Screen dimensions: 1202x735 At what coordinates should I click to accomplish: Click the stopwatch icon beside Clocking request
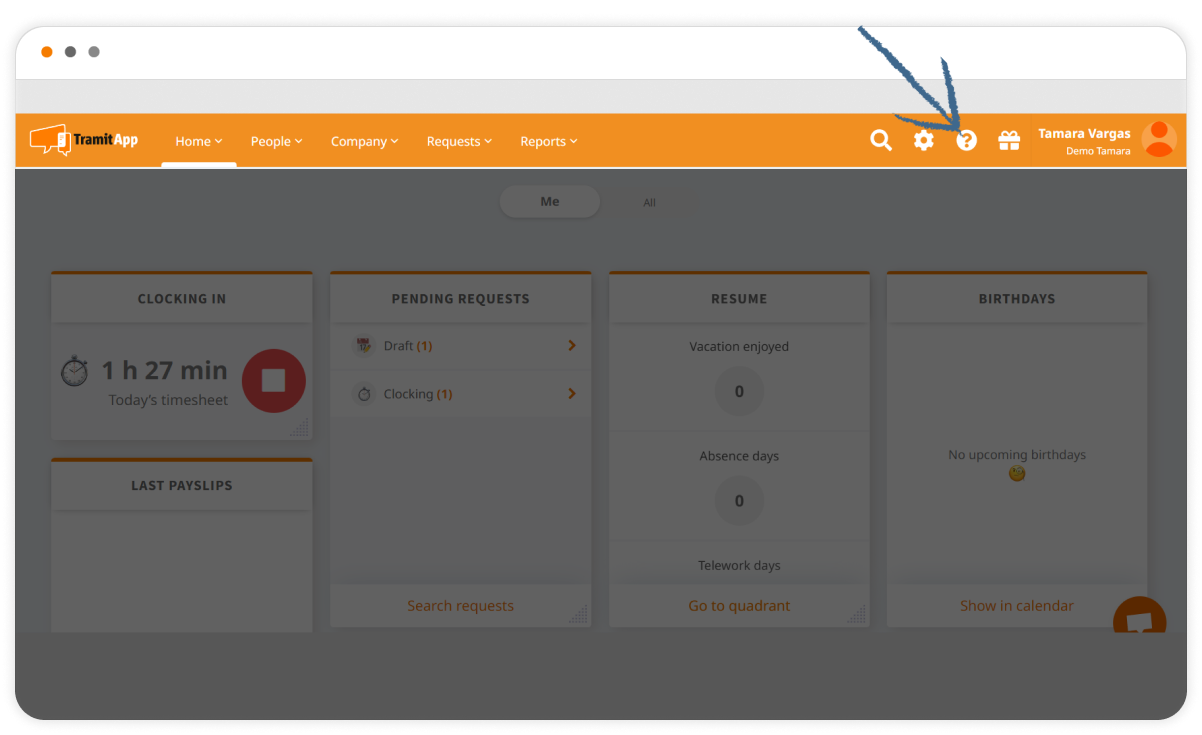pos(364,394)
